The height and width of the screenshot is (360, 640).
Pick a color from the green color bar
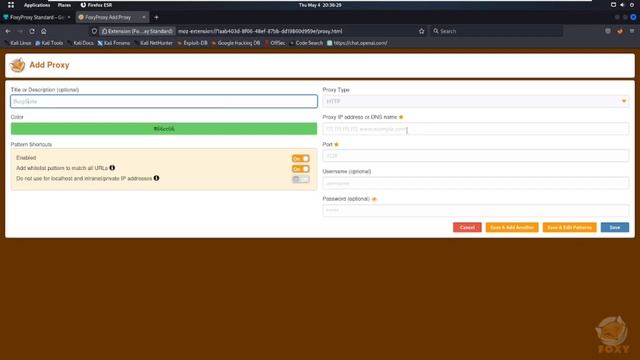pyautogui.click(x=164, y=129)
